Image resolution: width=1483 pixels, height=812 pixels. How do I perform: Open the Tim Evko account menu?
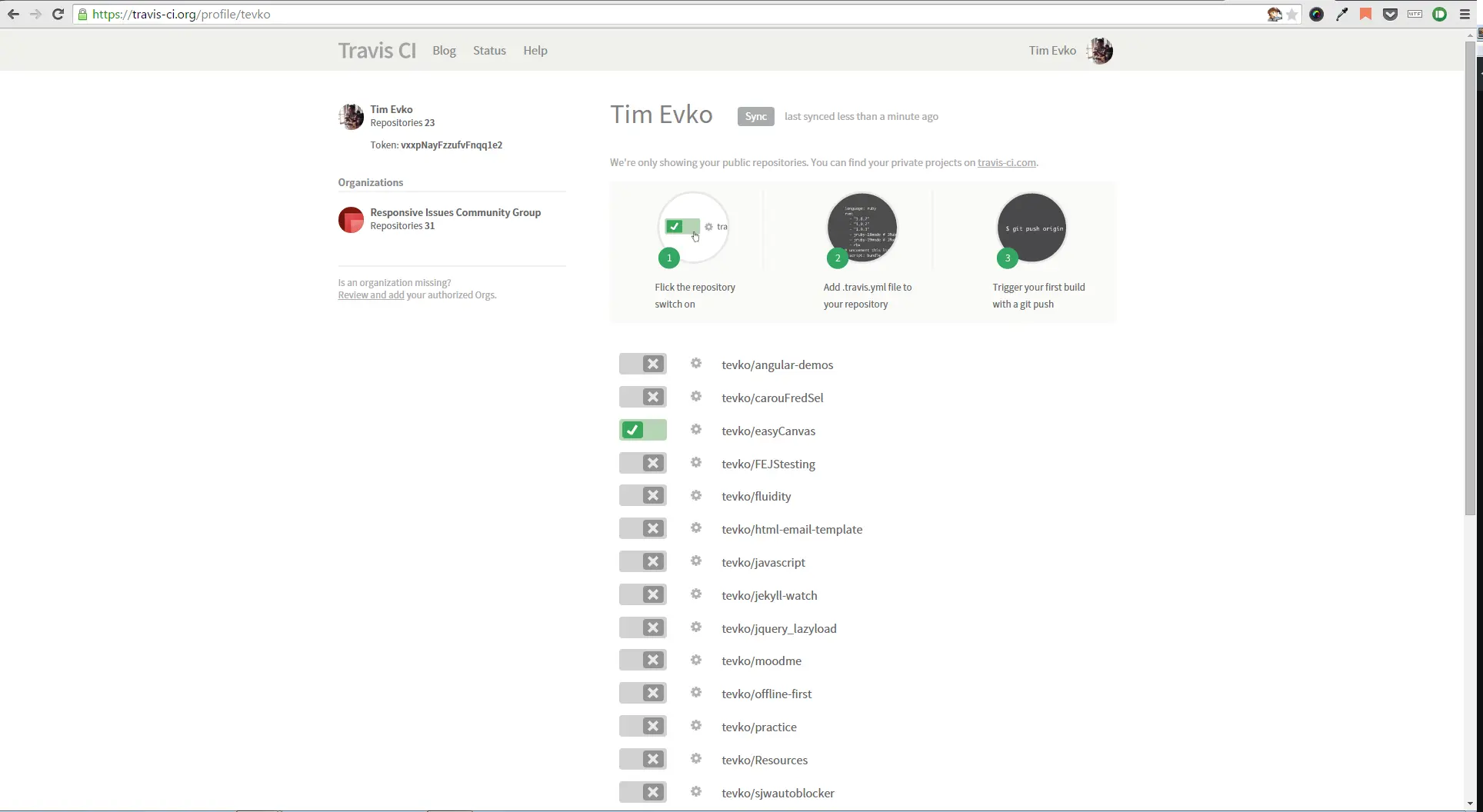1069,50
